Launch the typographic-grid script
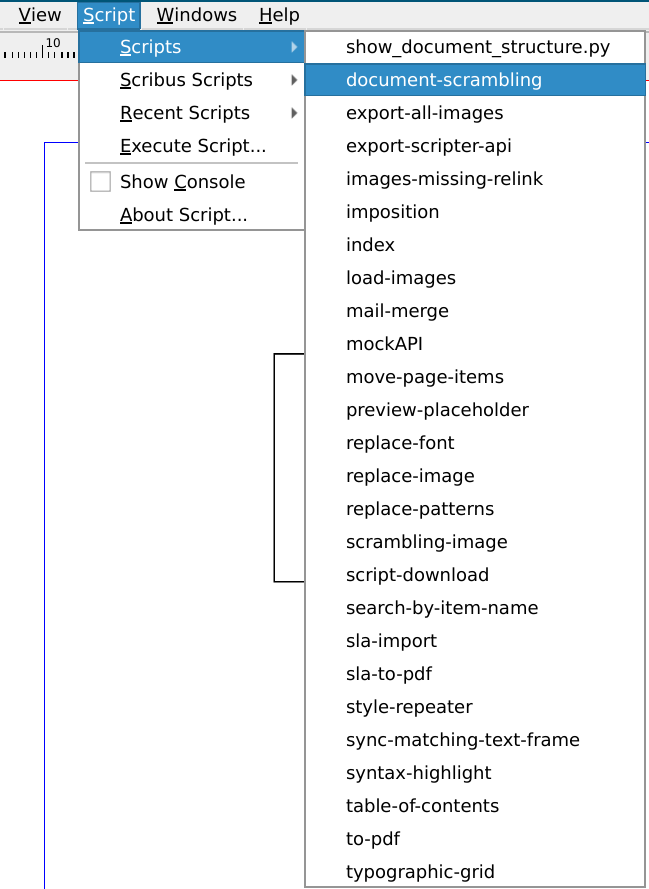649x889 pixels. tap(420, 872)
